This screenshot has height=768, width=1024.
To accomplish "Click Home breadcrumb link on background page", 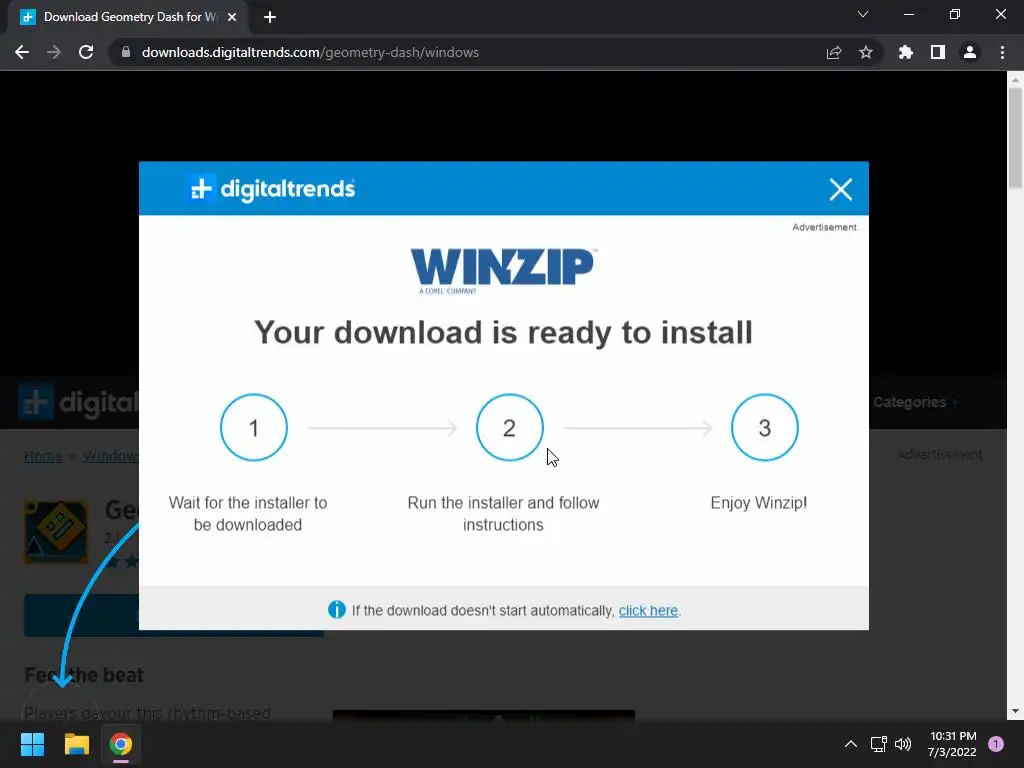I will tap(43, 456).
